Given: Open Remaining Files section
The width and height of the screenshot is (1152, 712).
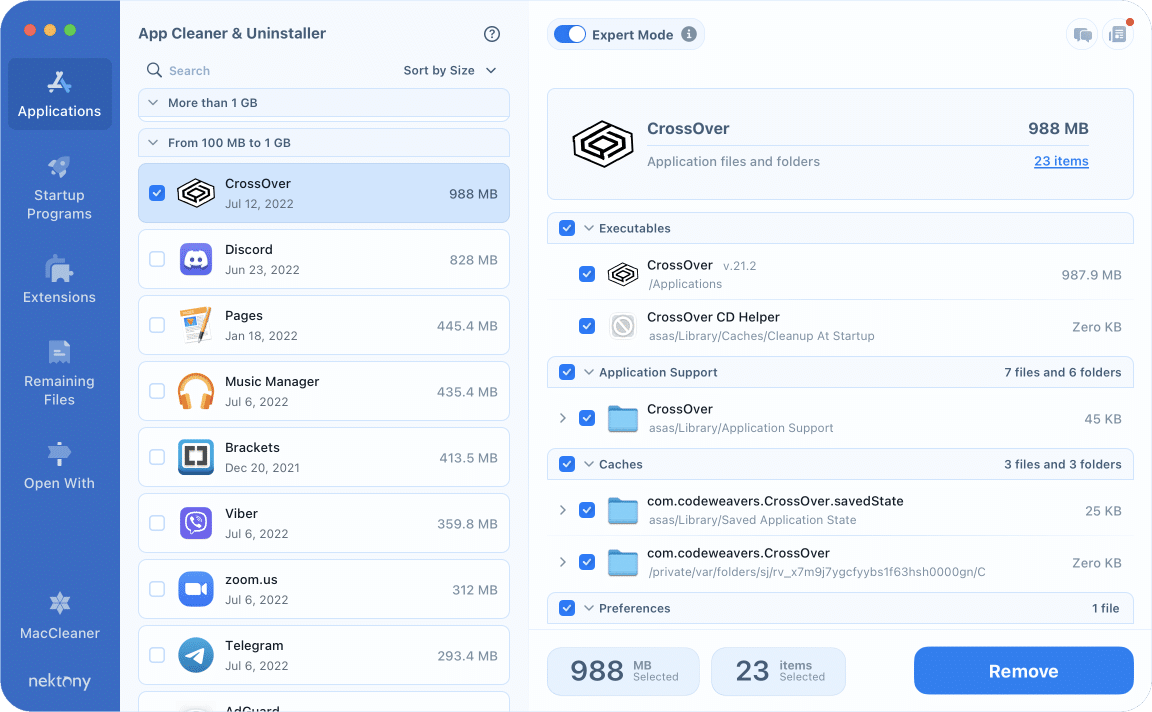Looking at the screenshot, I should [59, 373].
